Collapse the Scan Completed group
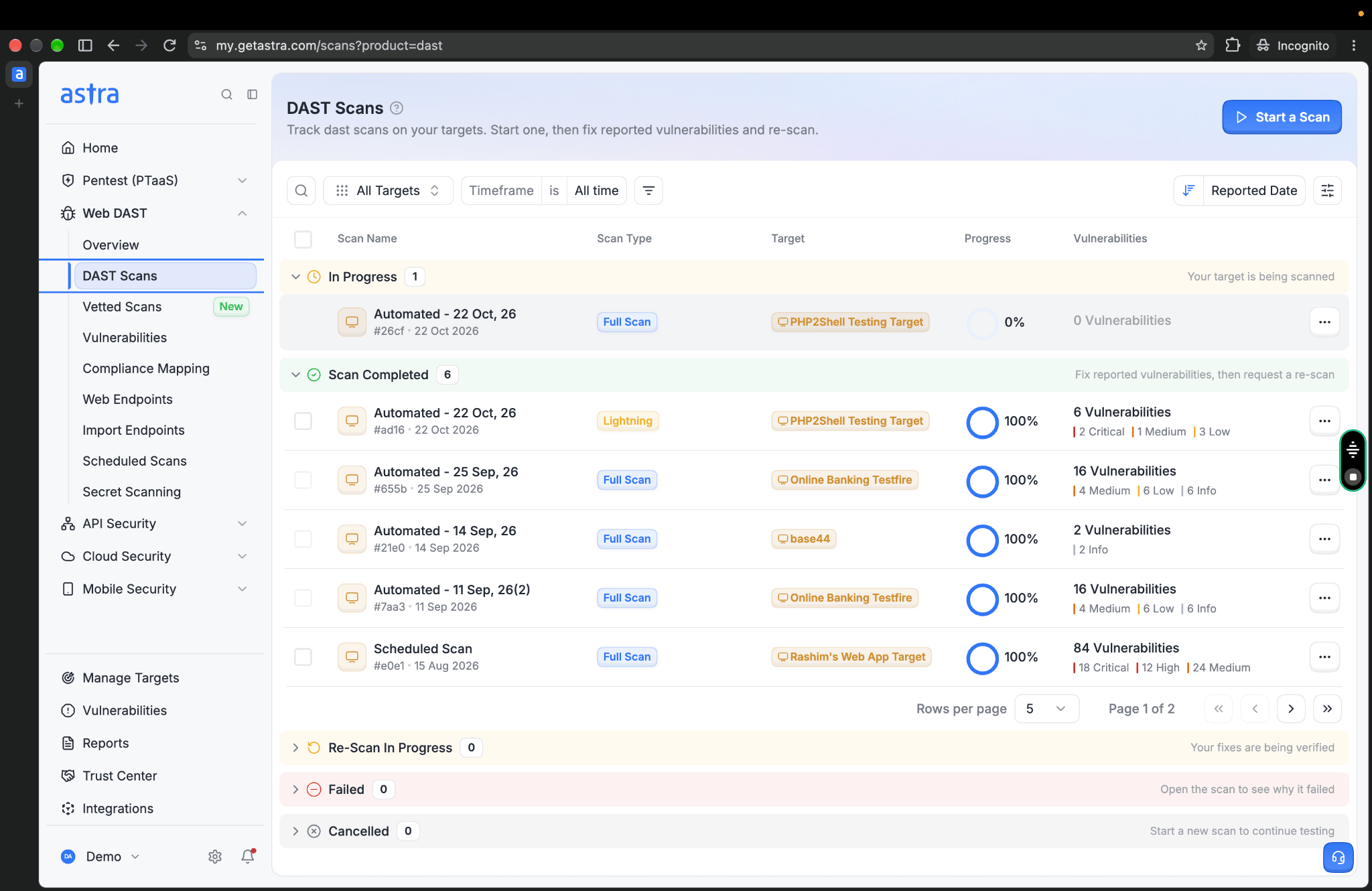Image resolution: width=1372 pixels, height=891 pixels. pos(295,375)
